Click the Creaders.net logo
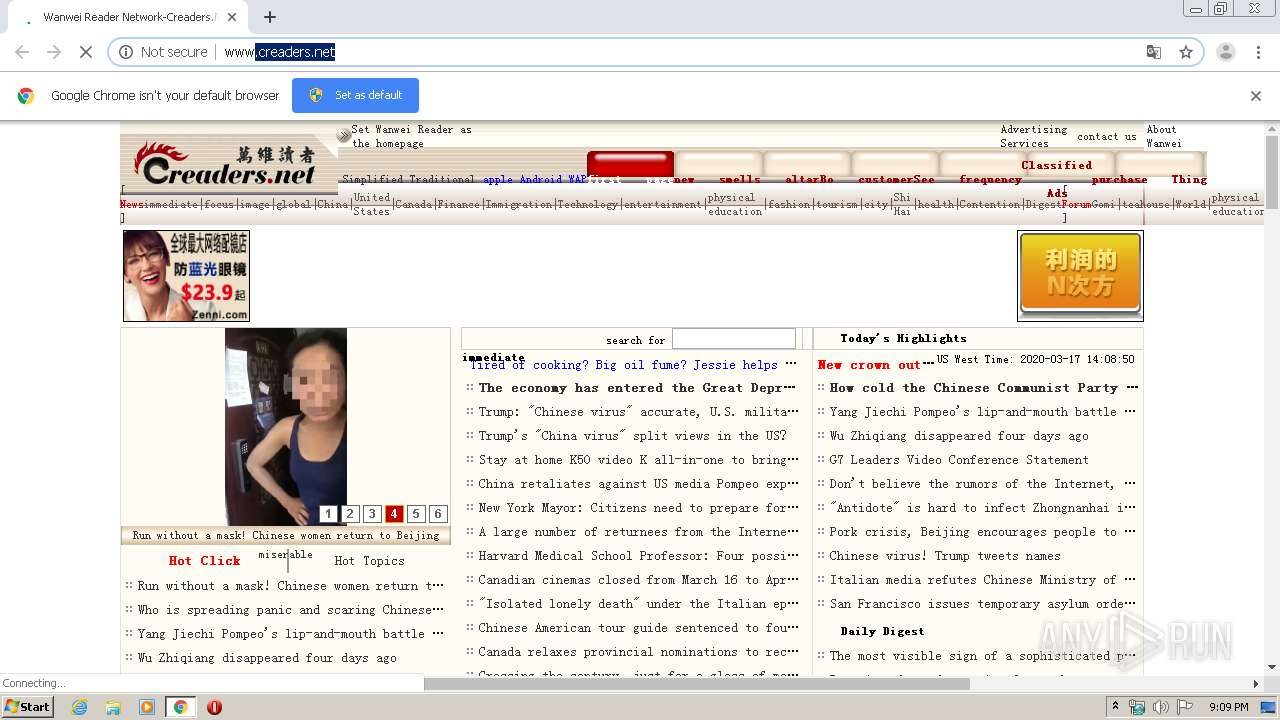This screenshot has width=1280, height=720. click(x=229, y=166)
